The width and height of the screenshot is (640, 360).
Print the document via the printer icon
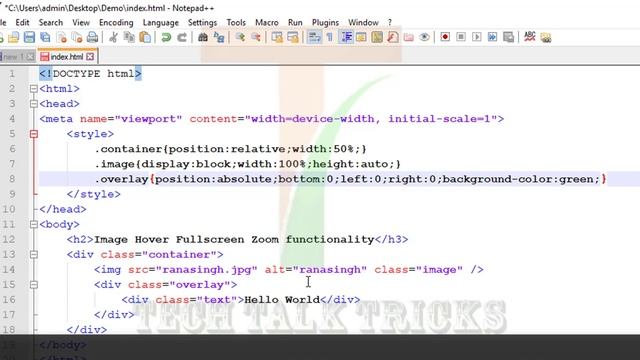click(x=93, y=38)
